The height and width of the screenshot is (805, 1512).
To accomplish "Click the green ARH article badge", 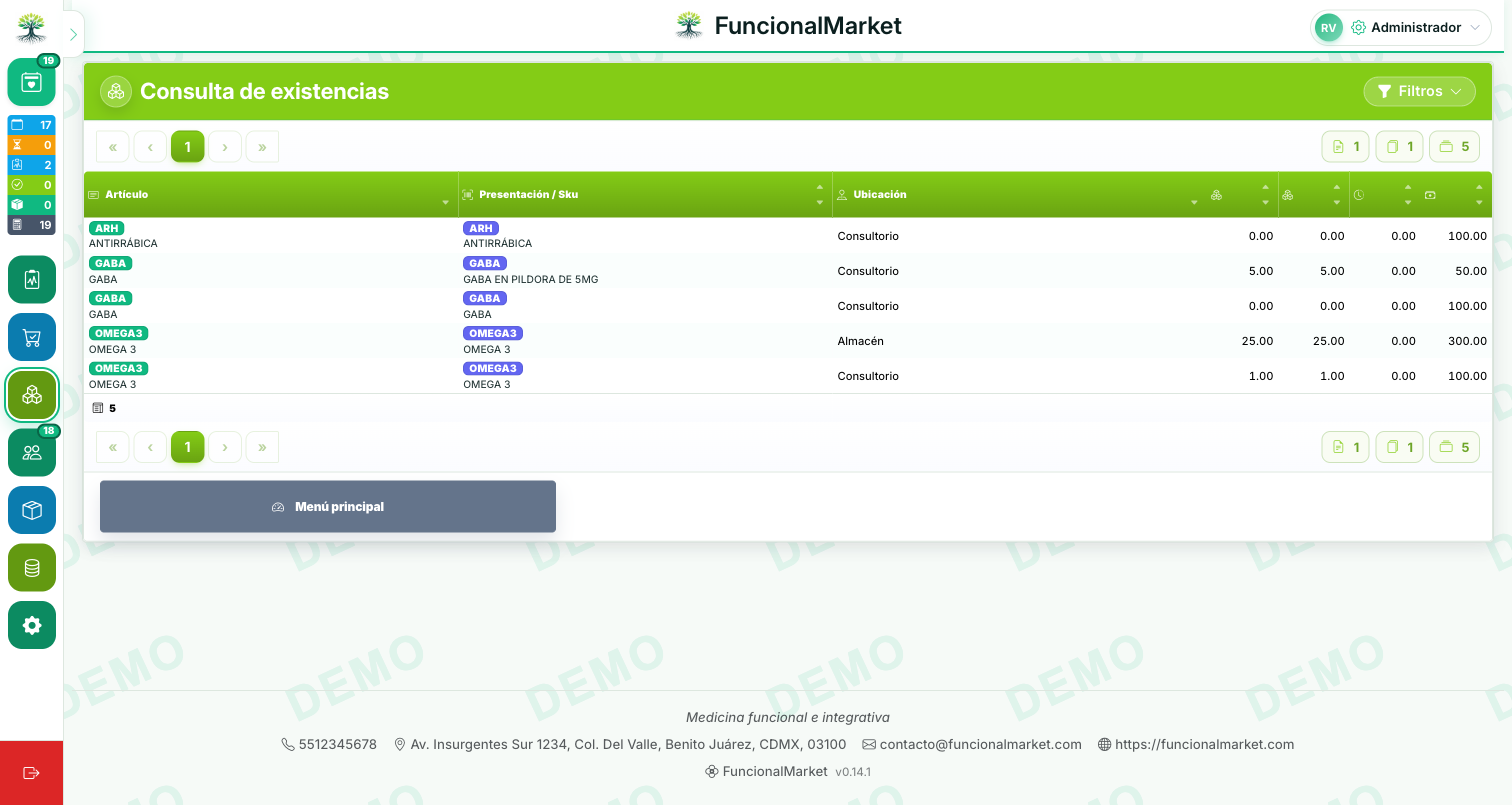I will (106, 228).
